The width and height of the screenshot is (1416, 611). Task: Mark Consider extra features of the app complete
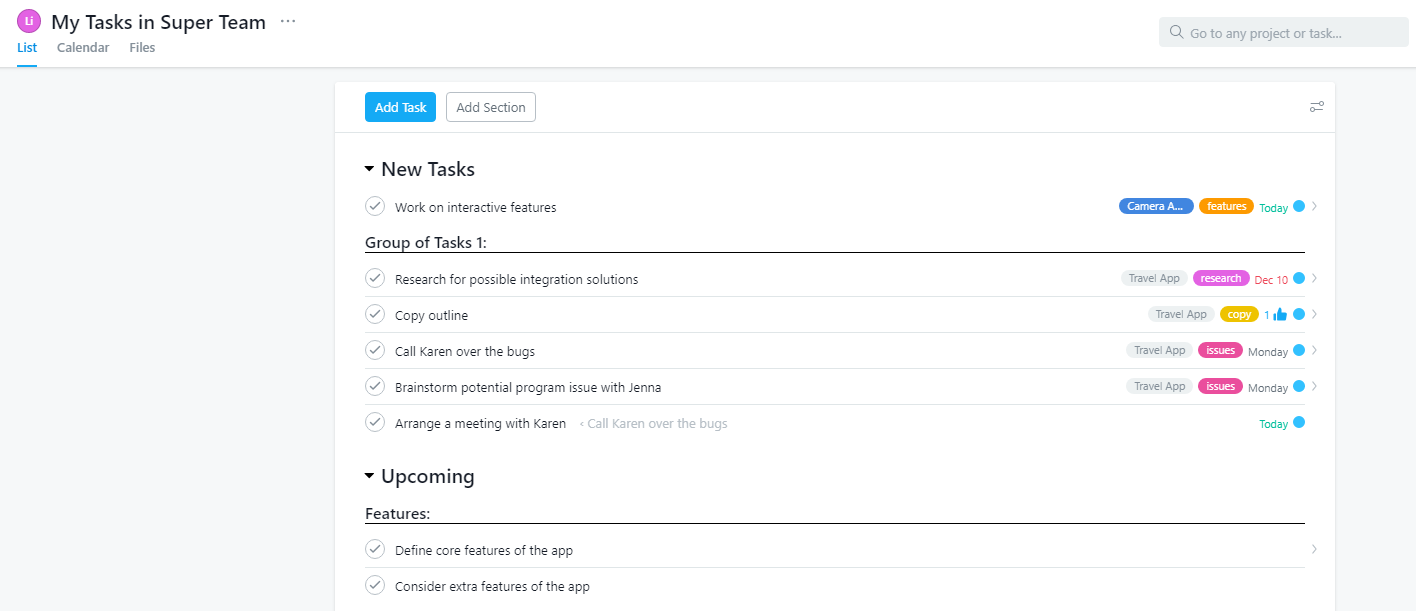(375, 585)
